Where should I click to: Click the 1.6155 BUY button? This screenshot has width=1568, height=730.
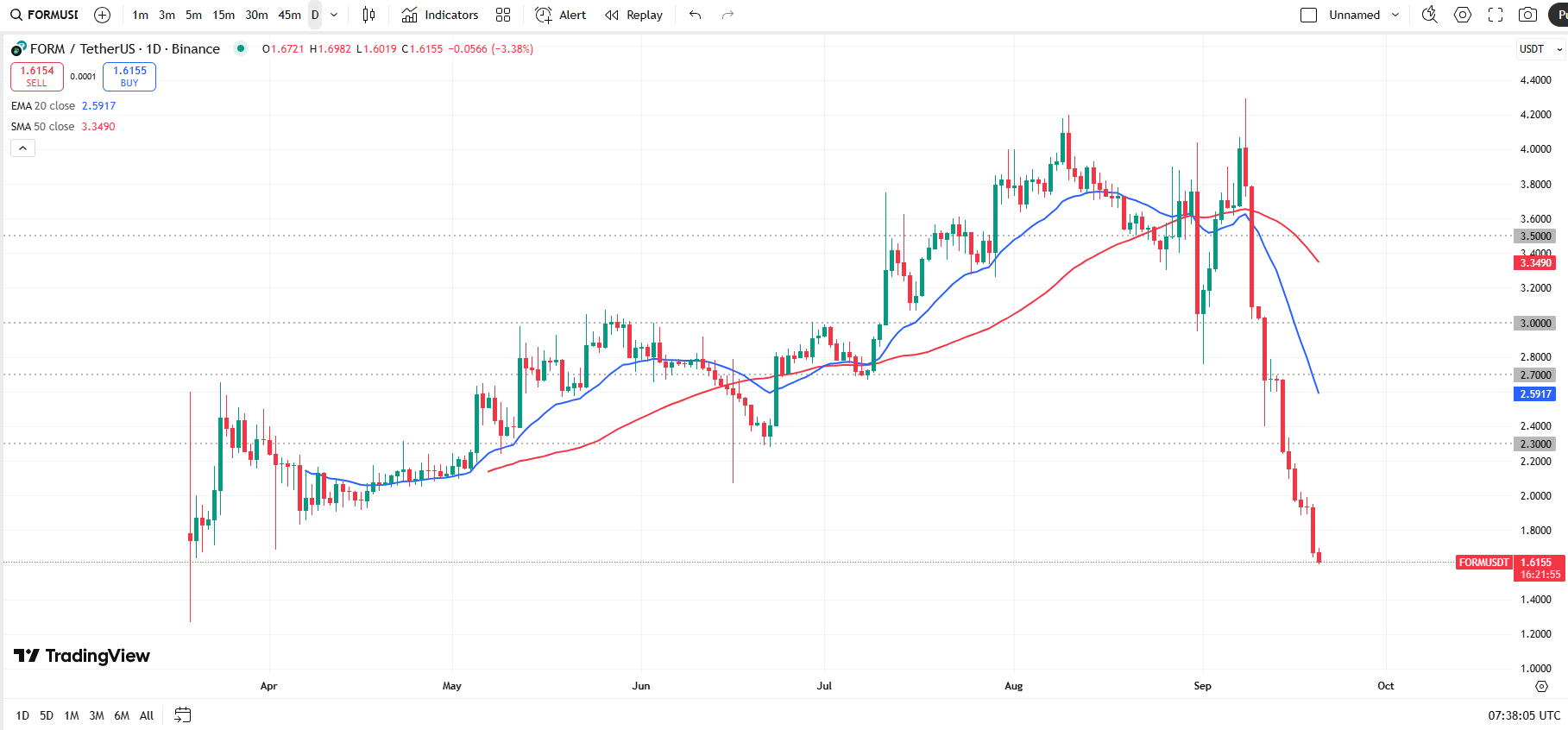[129, 77]
